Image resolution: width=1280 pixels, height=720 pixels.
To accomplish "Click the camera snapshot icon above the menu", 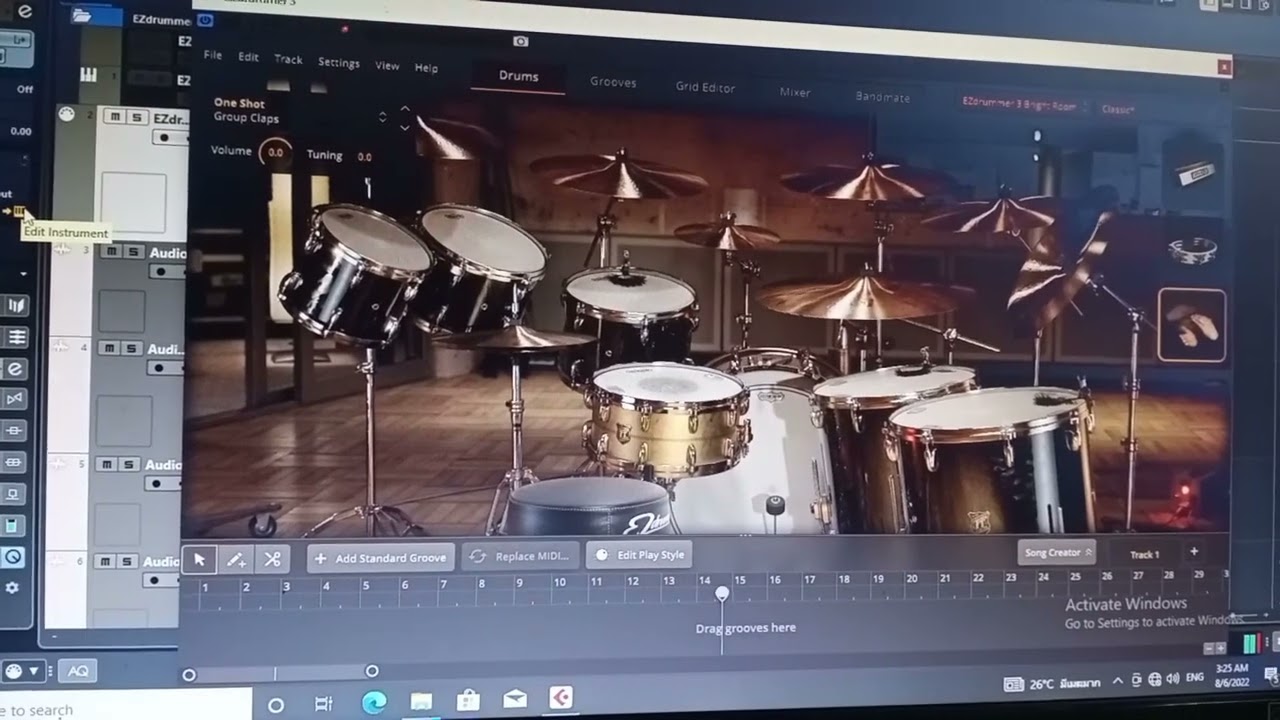I will click(x=520, y=41).
